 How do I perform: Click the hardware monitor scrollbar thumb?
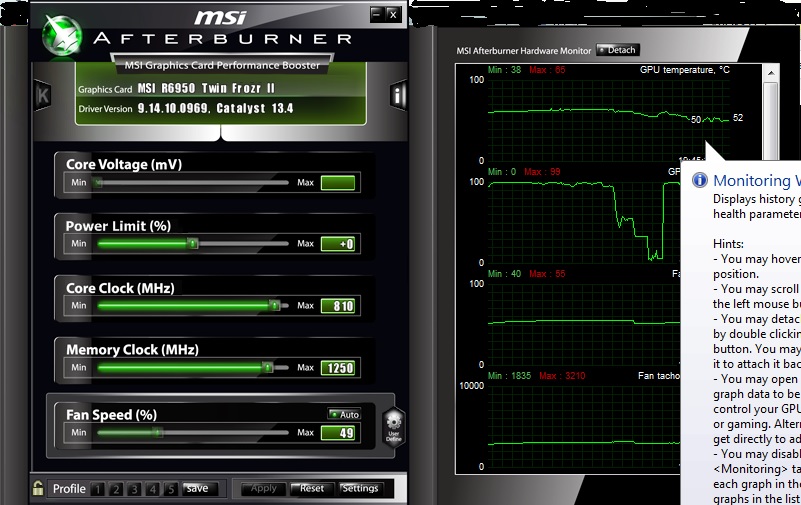tap(771, 120)
